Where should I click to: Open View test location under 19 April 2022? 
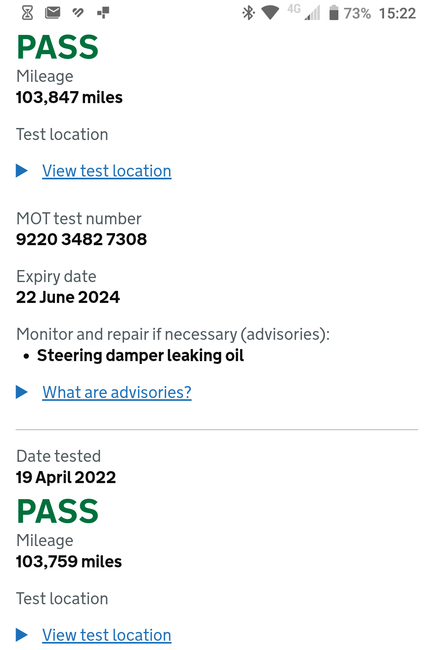click(106, 635)
